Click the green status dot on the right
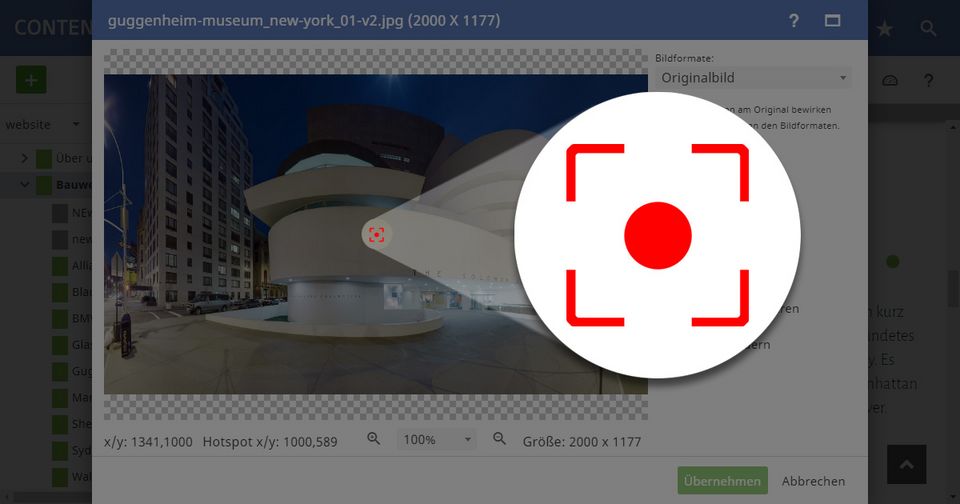The height and width of the screenshot is (504, 960). [893, 262]
